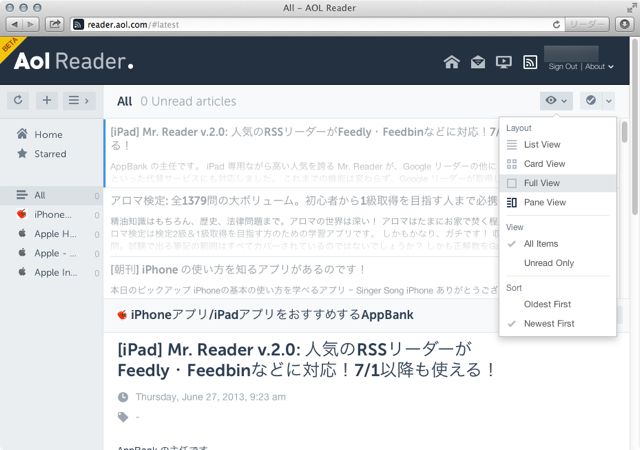Viewport: 640px width, 450px height.
Task: Choose Full View layout
Action: pyautogui.click(x=558, y=183)
